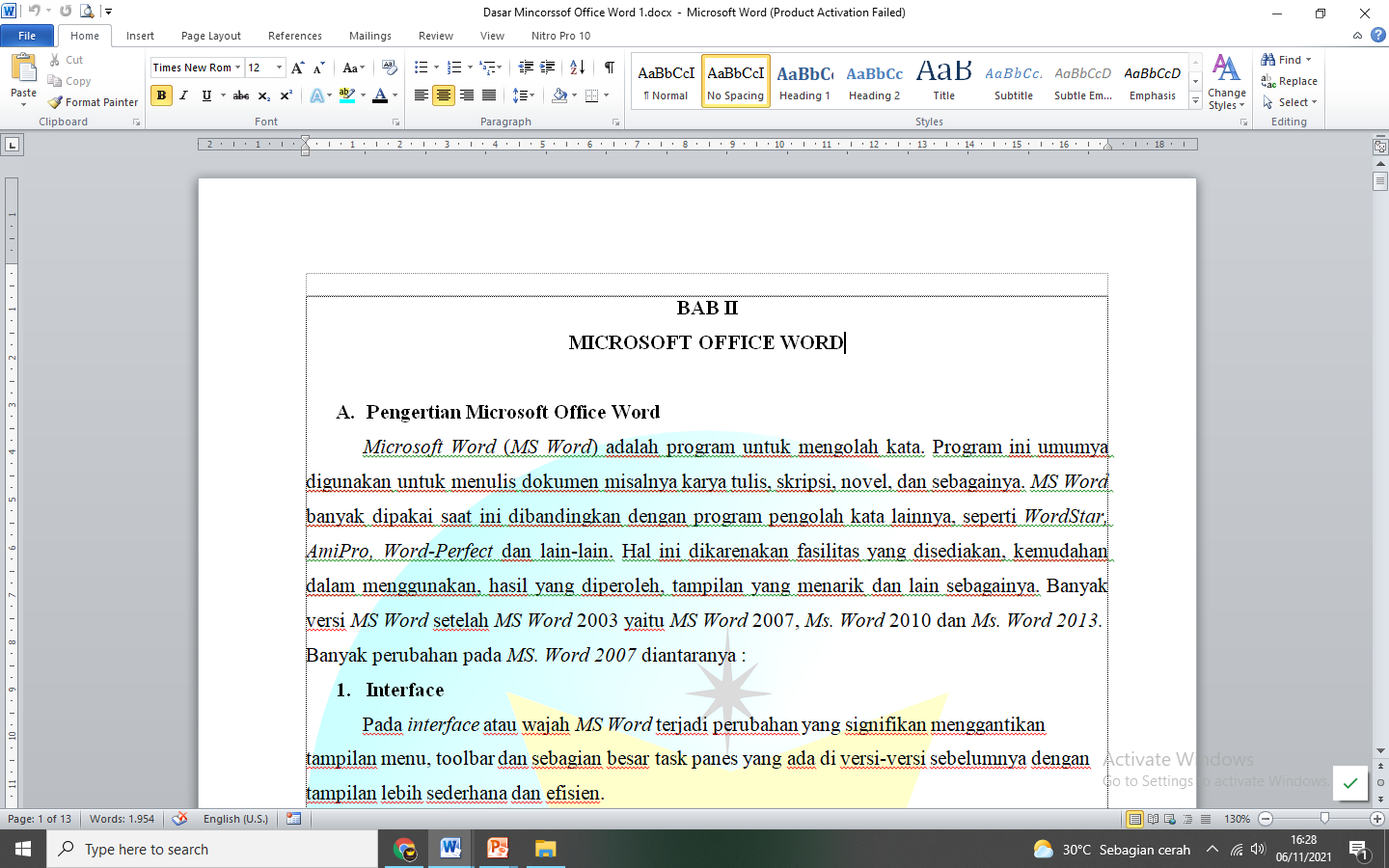1389x868 pixels.
Task: Toggle Bold formatting
Action: 161,95
